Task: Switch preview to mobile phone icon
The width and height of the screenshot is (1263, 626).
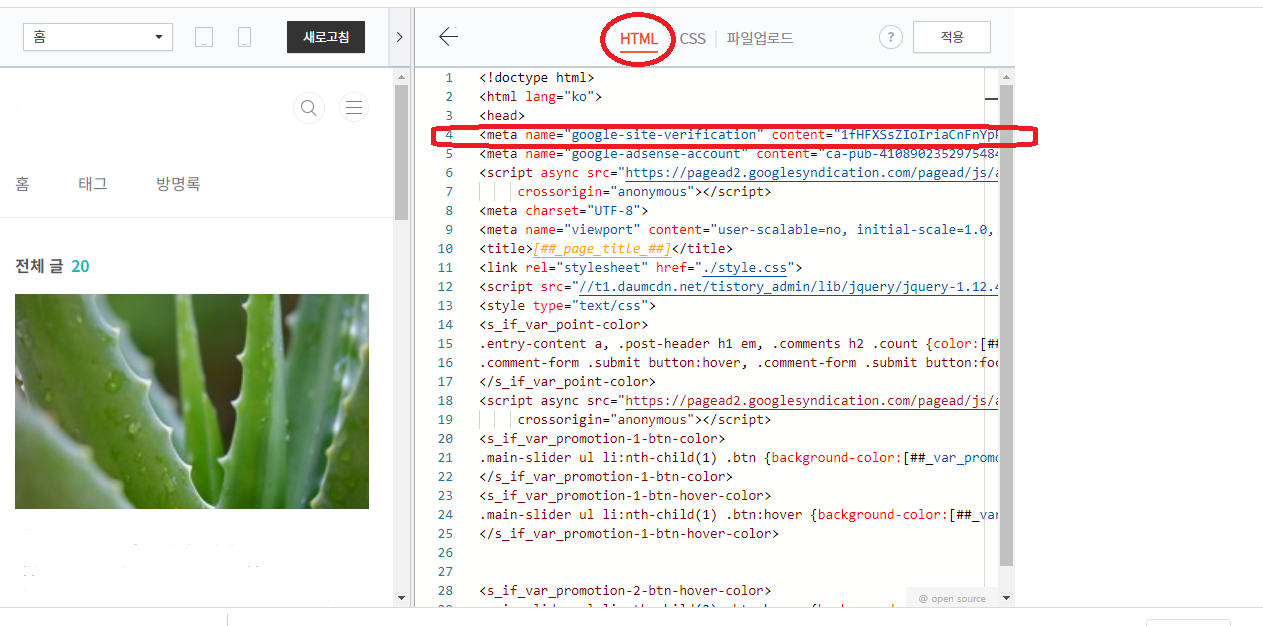Action: pos(244,38)
